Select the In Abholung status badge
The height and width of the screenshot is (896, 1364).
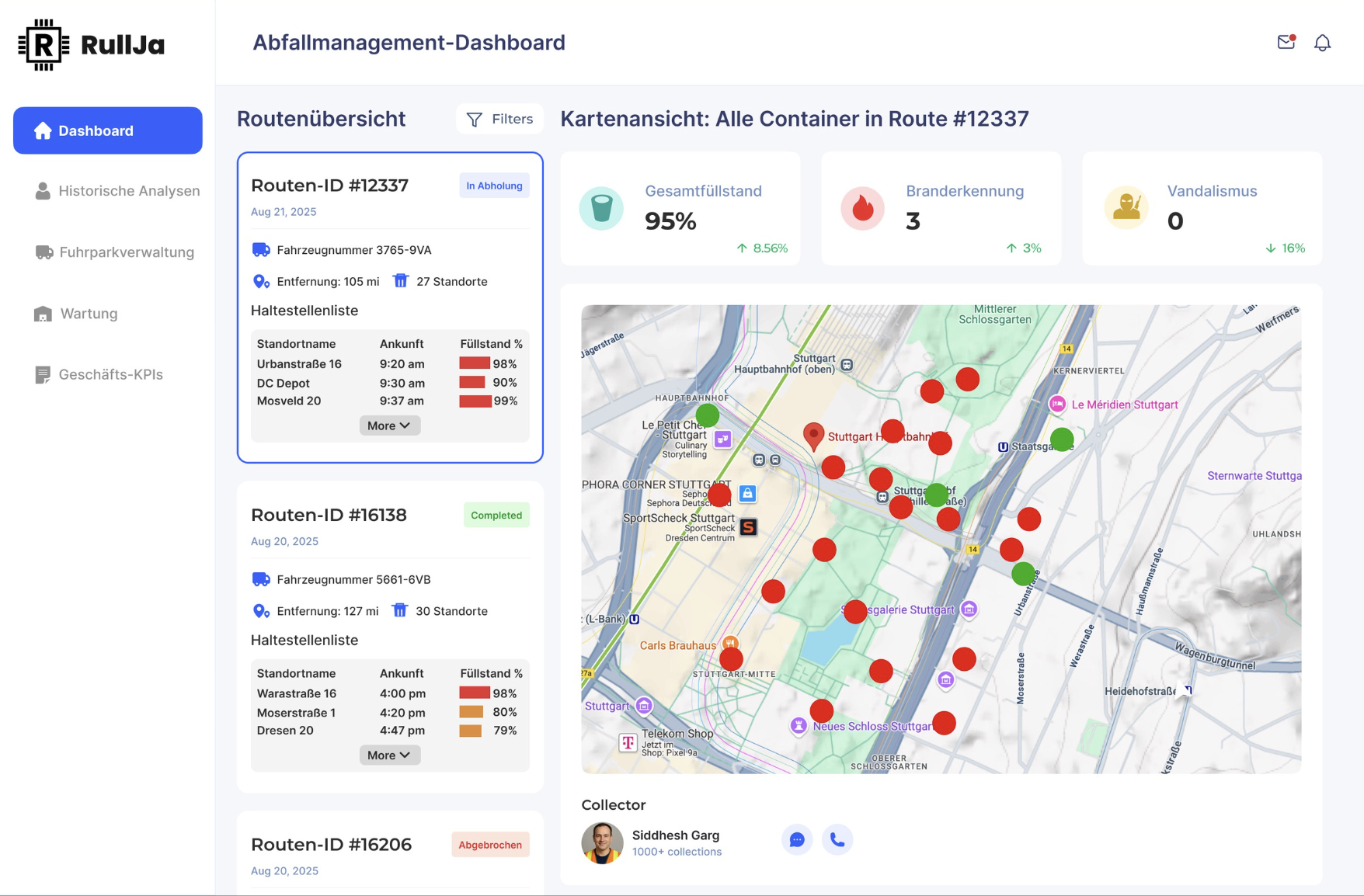coord(494,185)
